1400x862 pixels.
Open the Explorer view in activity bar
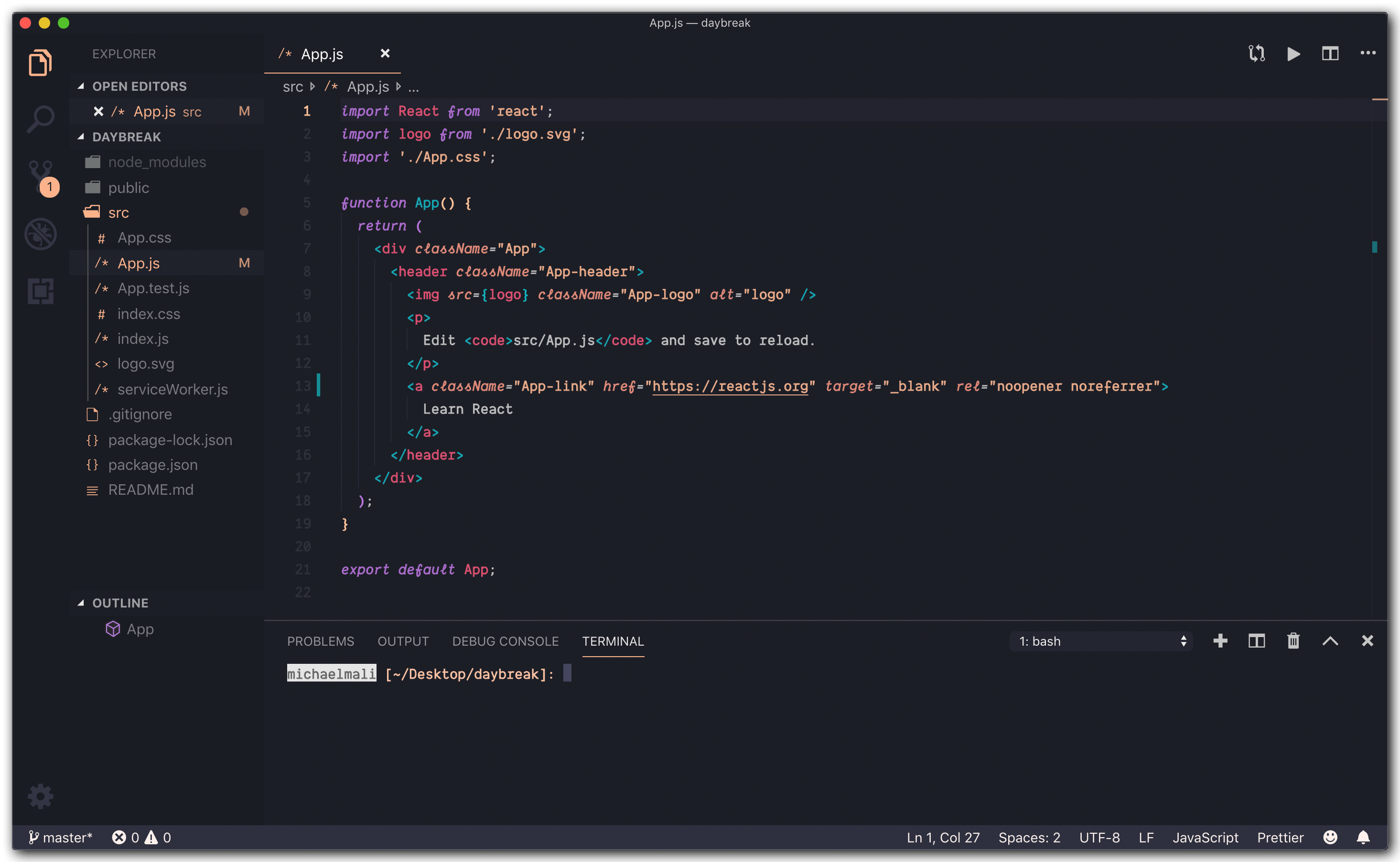click(x=40, y=62)
